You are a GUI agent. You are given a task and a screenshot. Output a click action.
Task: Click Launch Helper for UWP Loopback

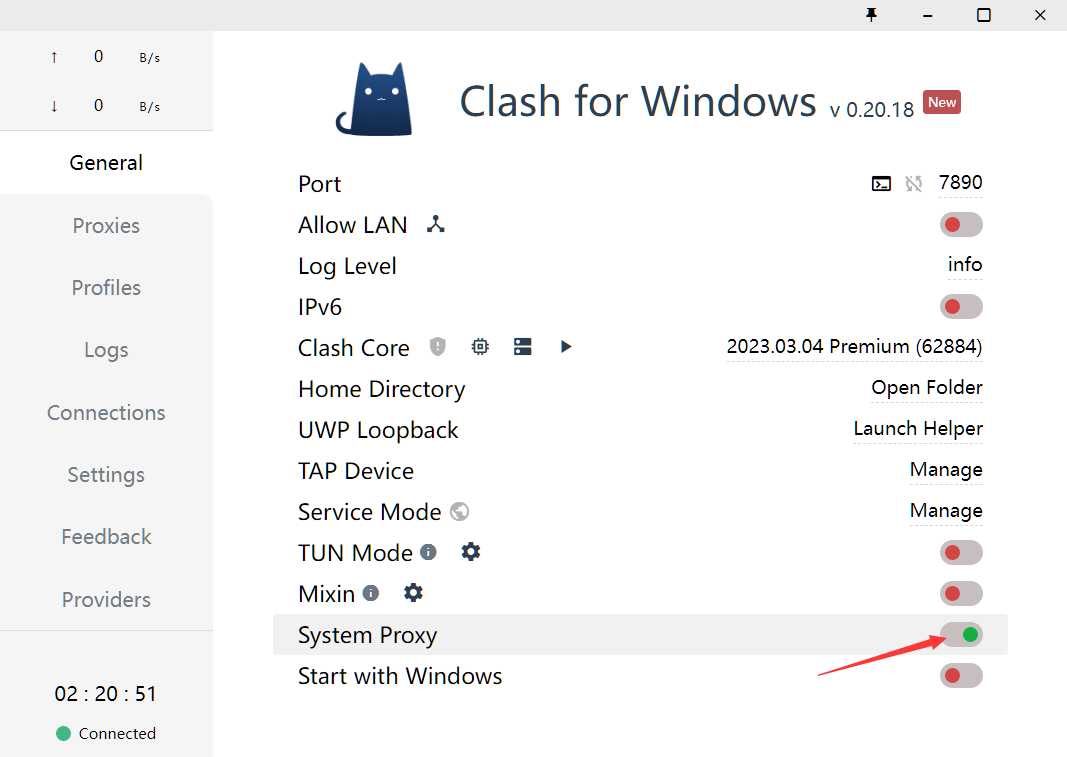pyautogui.click(x=918, y=429)
